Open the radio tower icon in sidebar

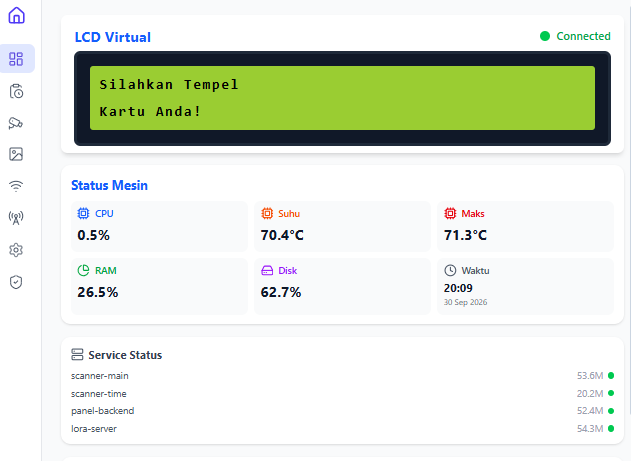(x=16, y=218)
